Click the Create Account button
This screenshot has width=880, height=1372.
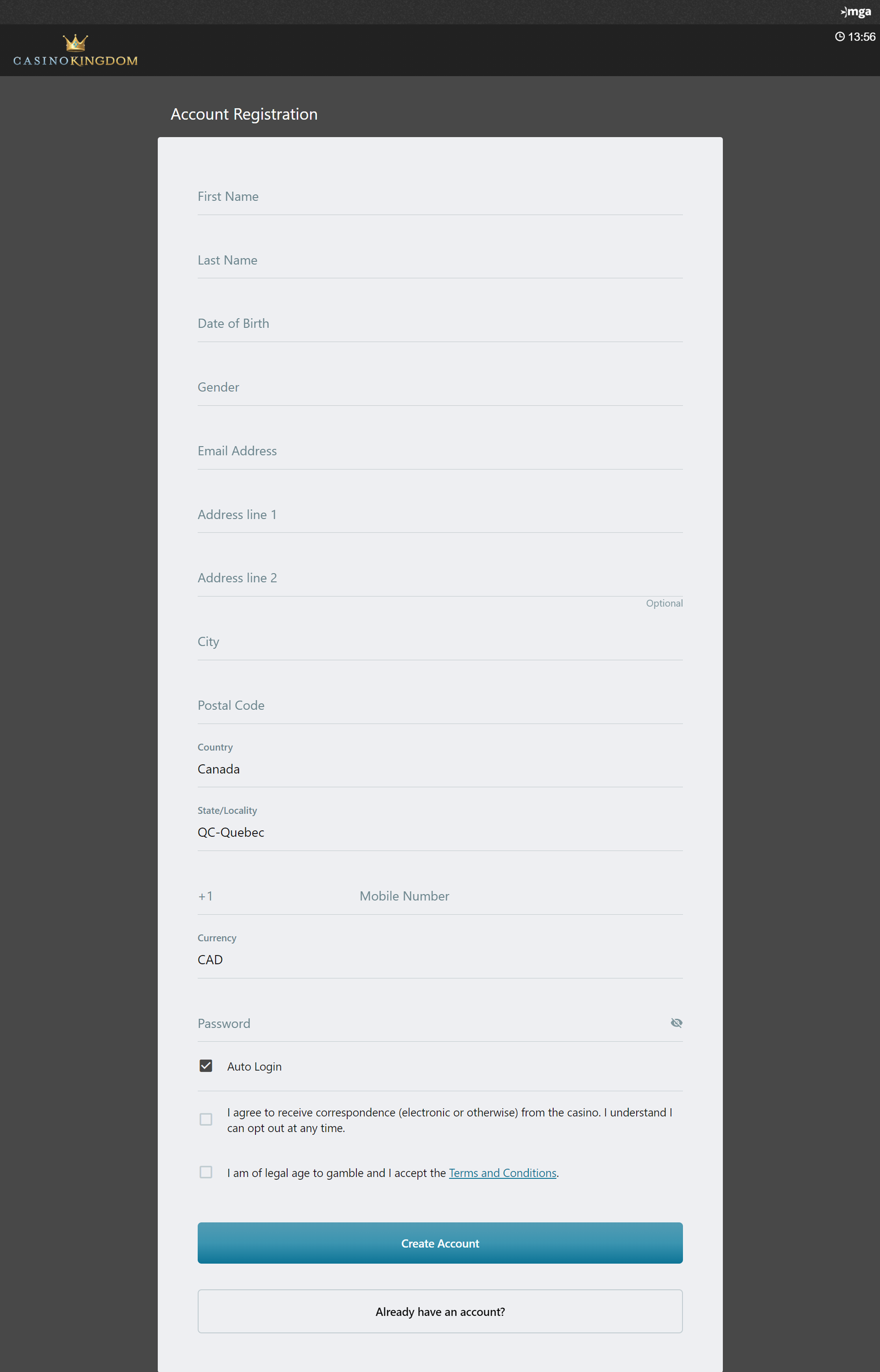pos(440,1243)
